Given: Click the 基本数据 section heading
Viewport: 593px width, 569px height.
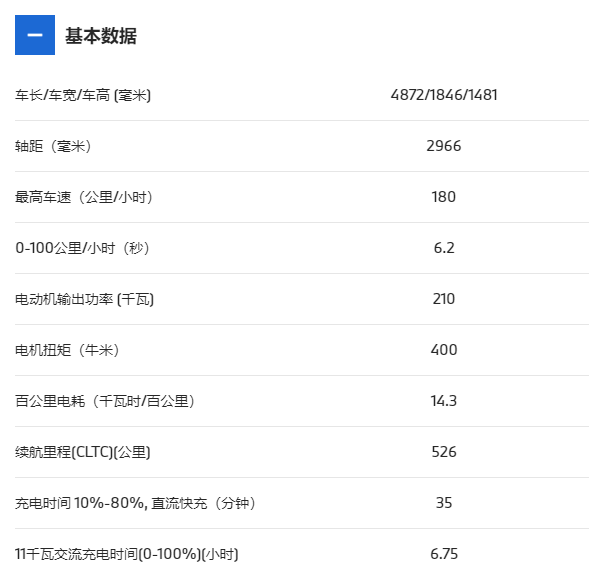Looking at the screenshot, I should click(101, 36).
